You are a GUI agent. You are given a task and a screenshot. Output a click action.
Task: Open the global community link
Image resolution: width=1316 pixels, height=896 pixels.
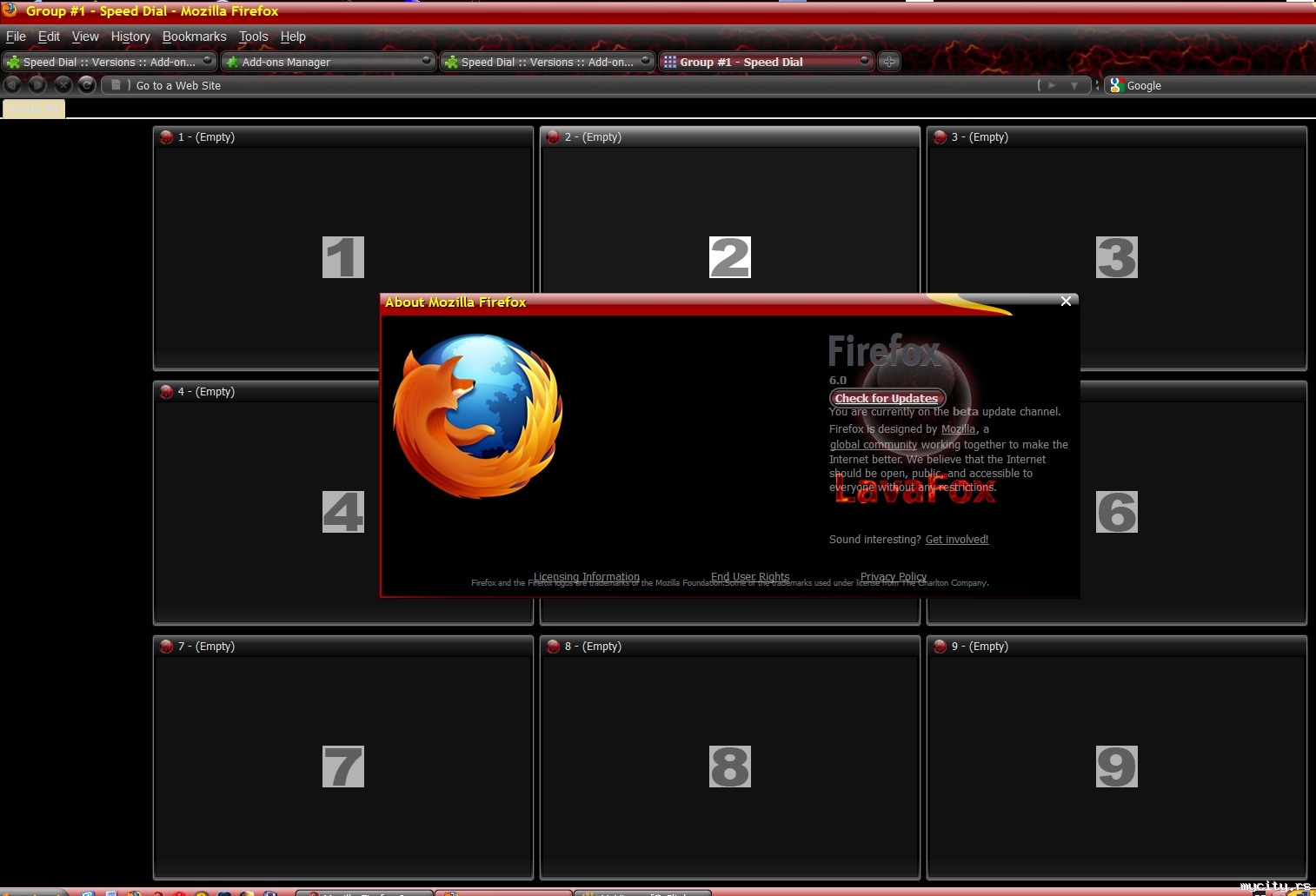click(x=874, y=445)
